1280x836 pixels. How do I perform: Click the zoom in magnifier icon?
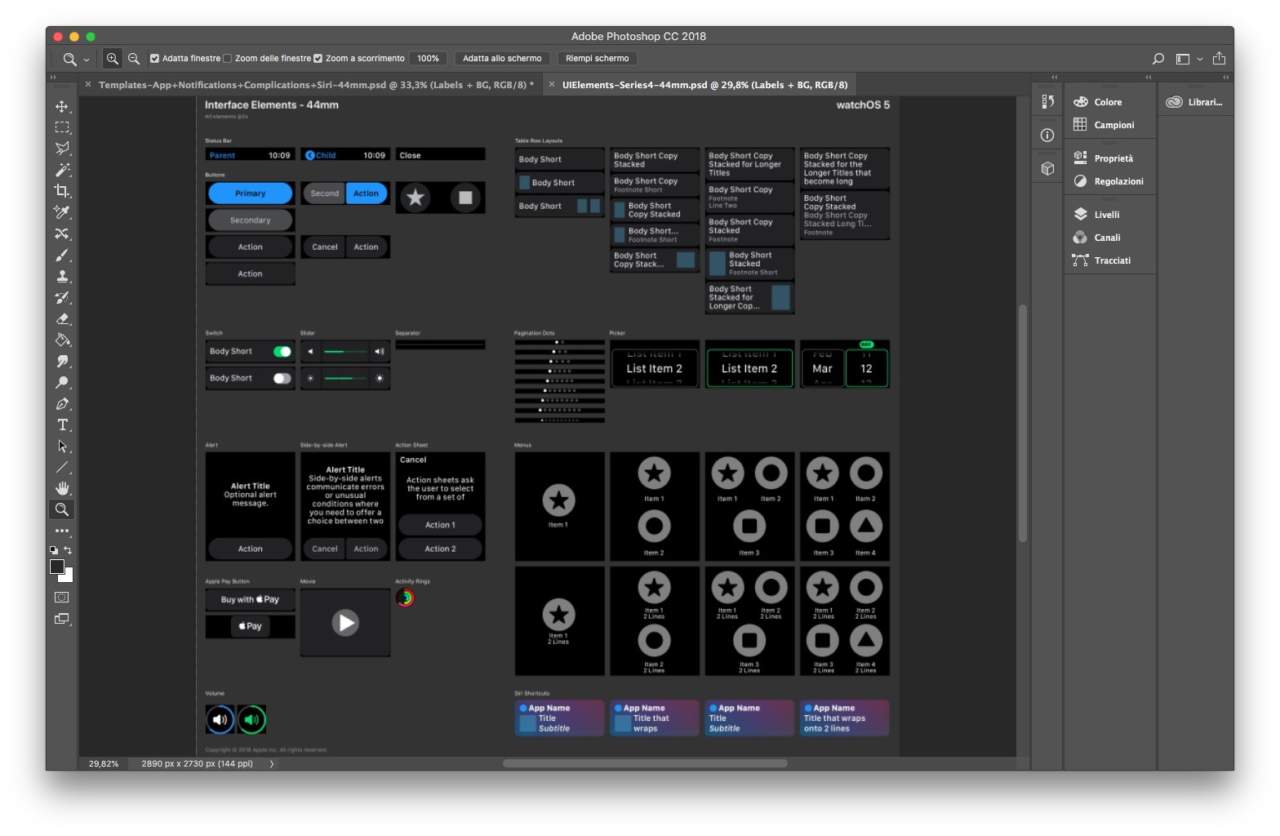coord(112,59)
